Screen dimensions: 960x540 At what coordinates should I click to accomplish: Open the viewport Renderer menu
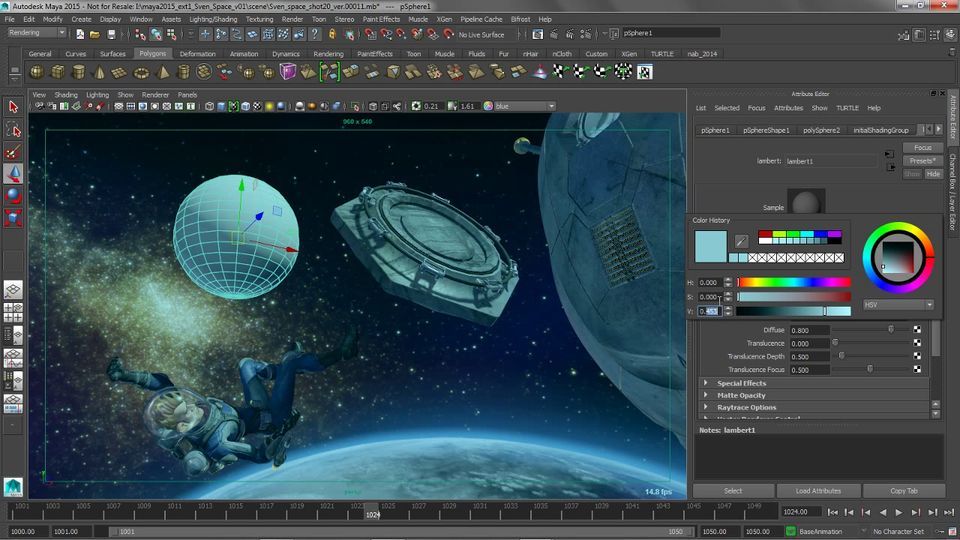click(156, 95)
